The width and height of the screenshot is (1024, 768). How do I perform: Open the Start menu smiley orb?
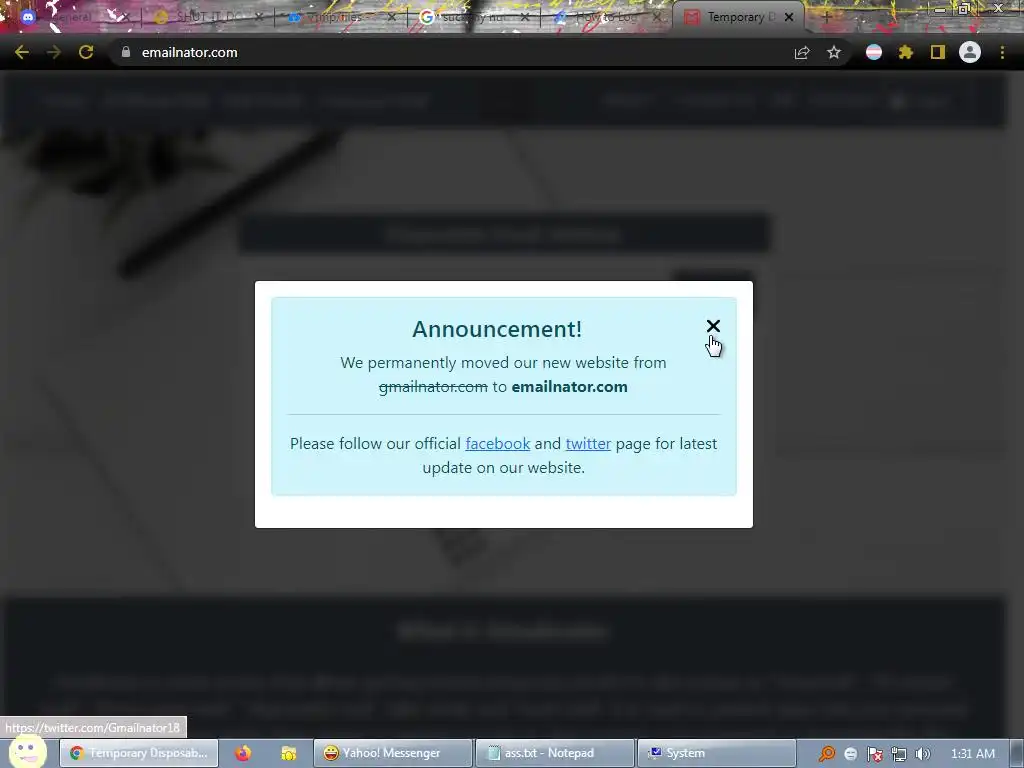tap(27, 751)
